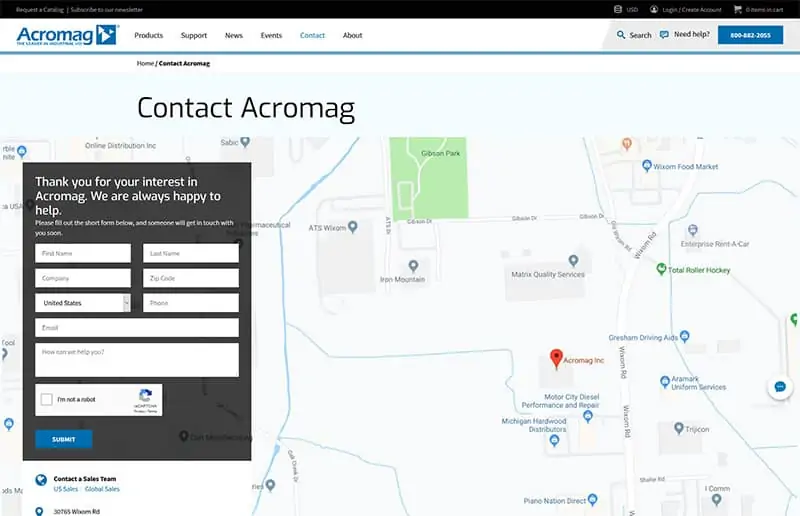This screenshot has width=800, height=516.
Task: Submit the contact form
Action: coord(64,439)
